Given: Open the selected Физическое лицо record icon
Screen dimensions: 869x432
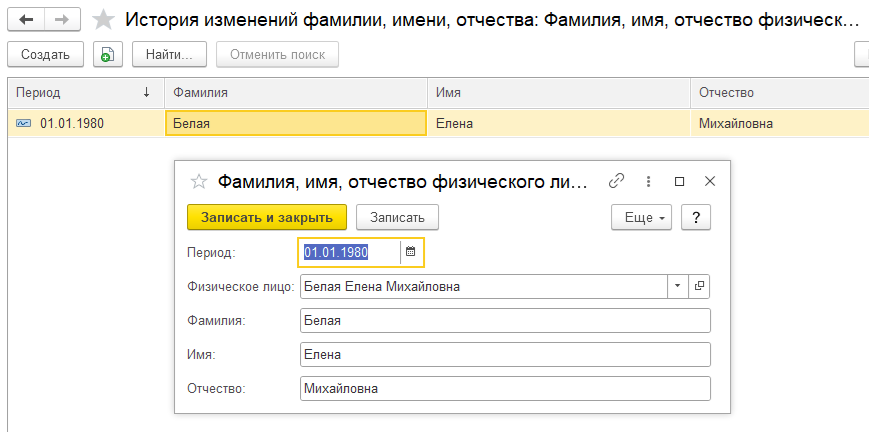Looking at the screenshot, I should 699,287.
